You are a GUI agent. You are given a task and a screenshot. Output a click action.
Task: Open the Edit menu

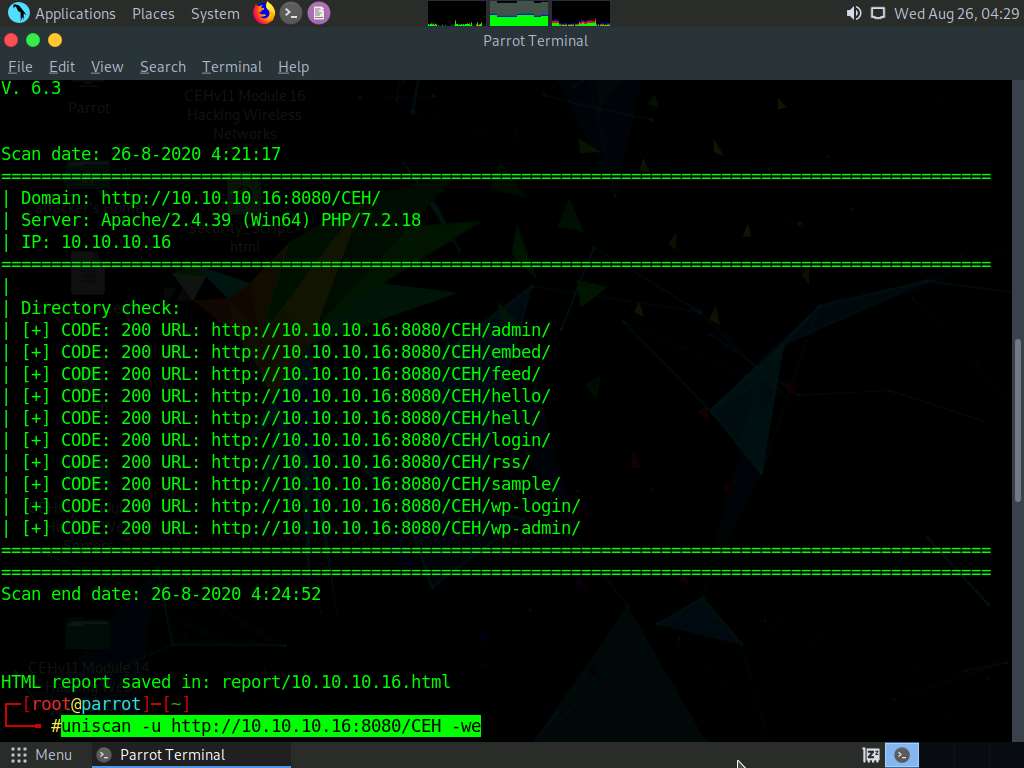pyautogui.click(x=62, y=67)
